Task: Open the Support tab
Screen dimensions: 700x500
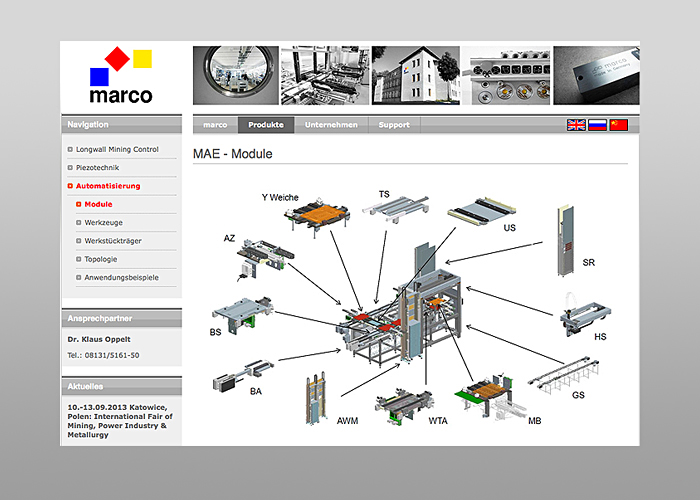Action: coord(394,126)
